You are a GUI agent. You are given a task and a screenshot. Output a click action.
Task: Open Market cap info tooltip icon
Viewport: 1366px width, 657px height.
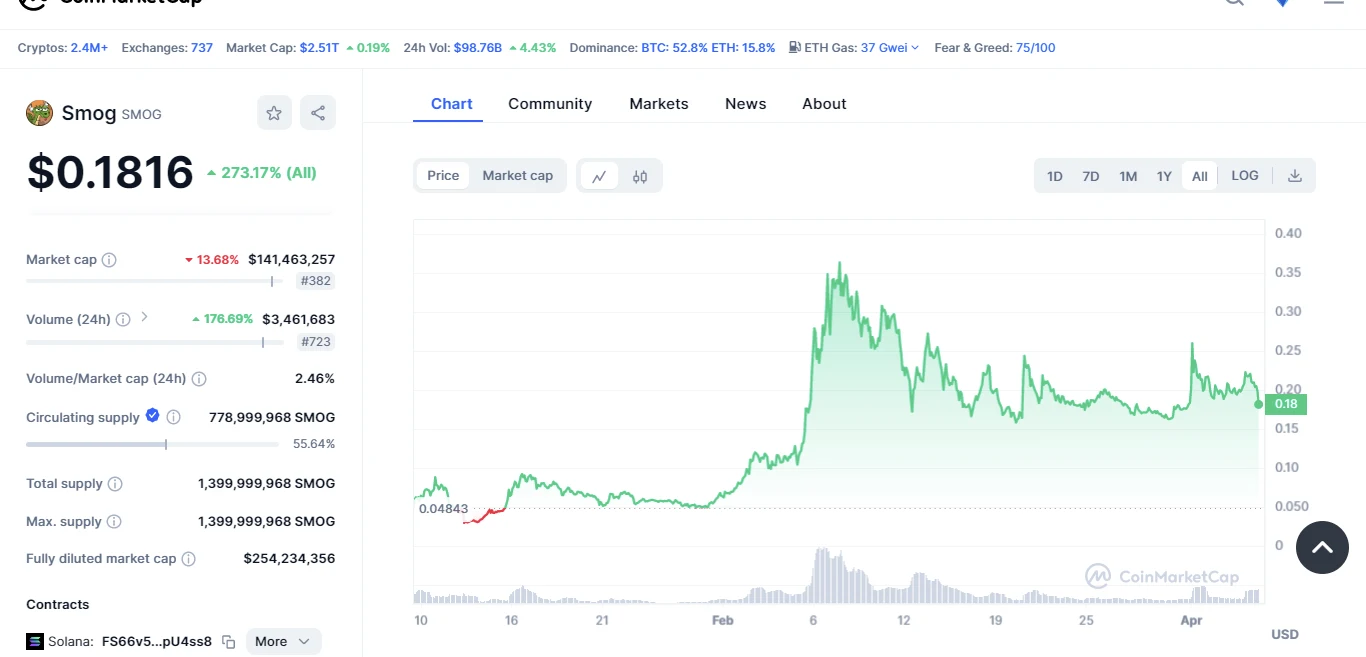(109, 260)
